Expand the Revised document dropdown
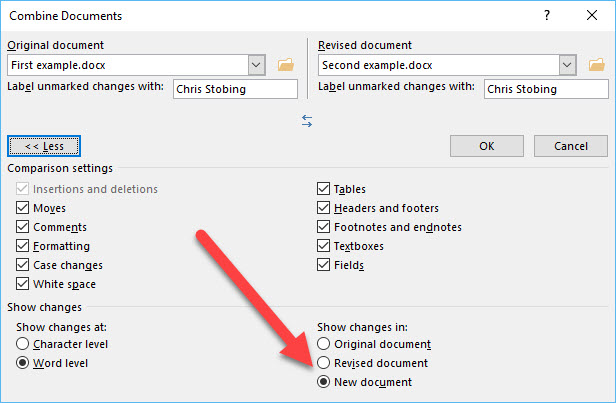This screenshot has height=403, width=616. 568,65
